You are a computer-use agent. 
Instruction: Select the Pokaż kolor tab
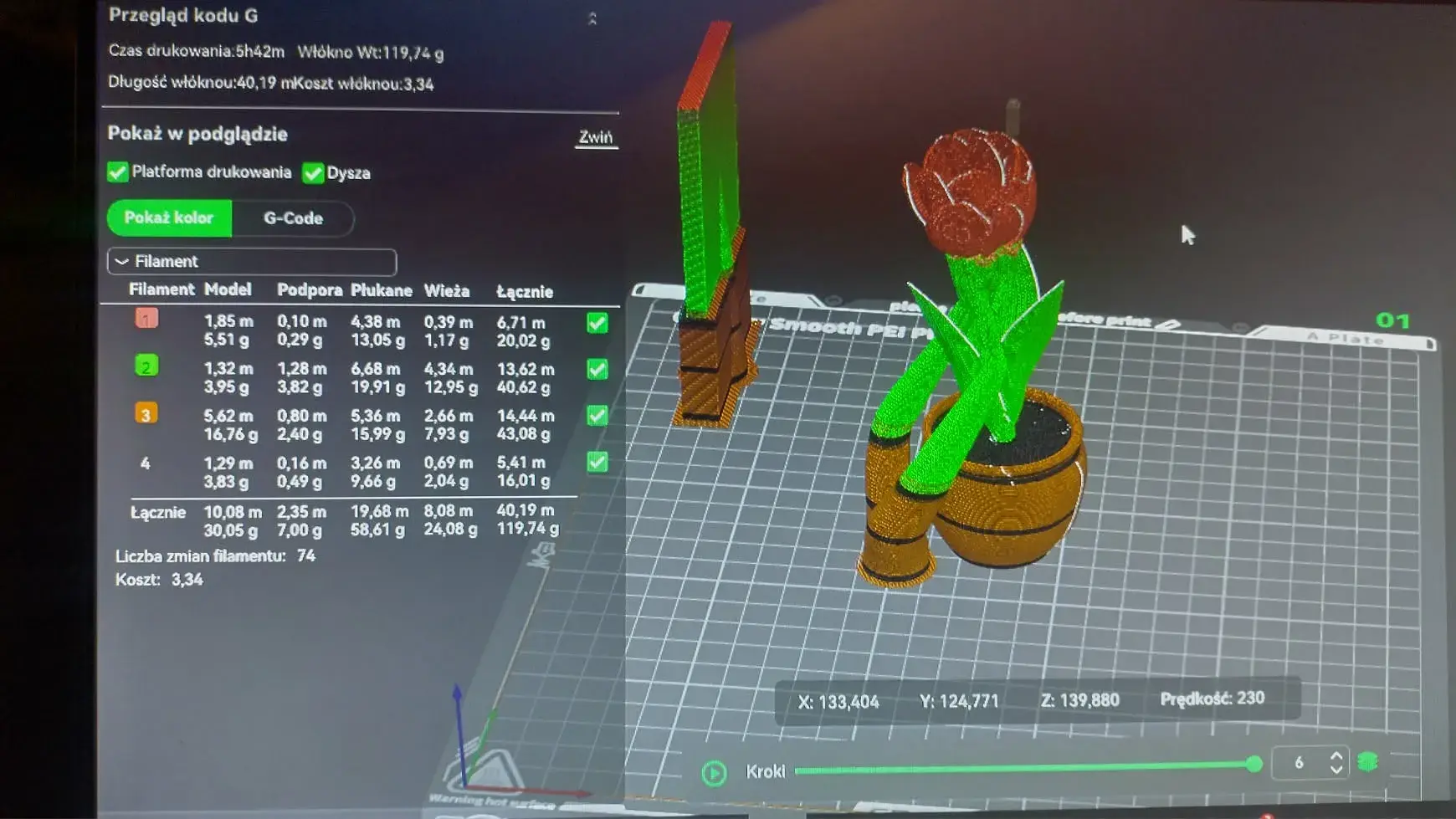pyautogui.click(x=169, y=218)
